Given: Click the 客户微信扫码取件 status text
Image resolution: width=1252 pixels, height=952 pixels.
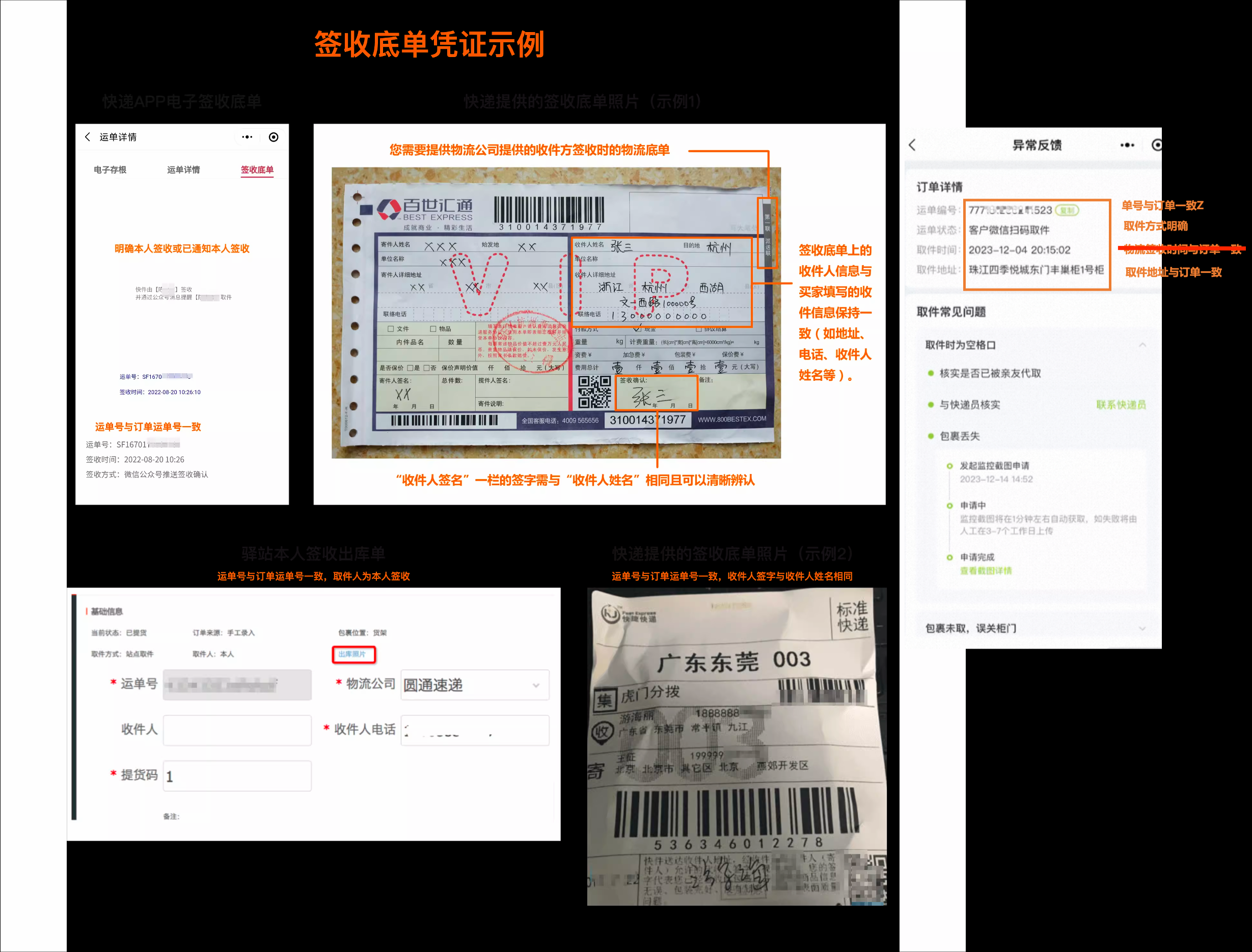Looking at the screenshot, I should click(1009, 230).
